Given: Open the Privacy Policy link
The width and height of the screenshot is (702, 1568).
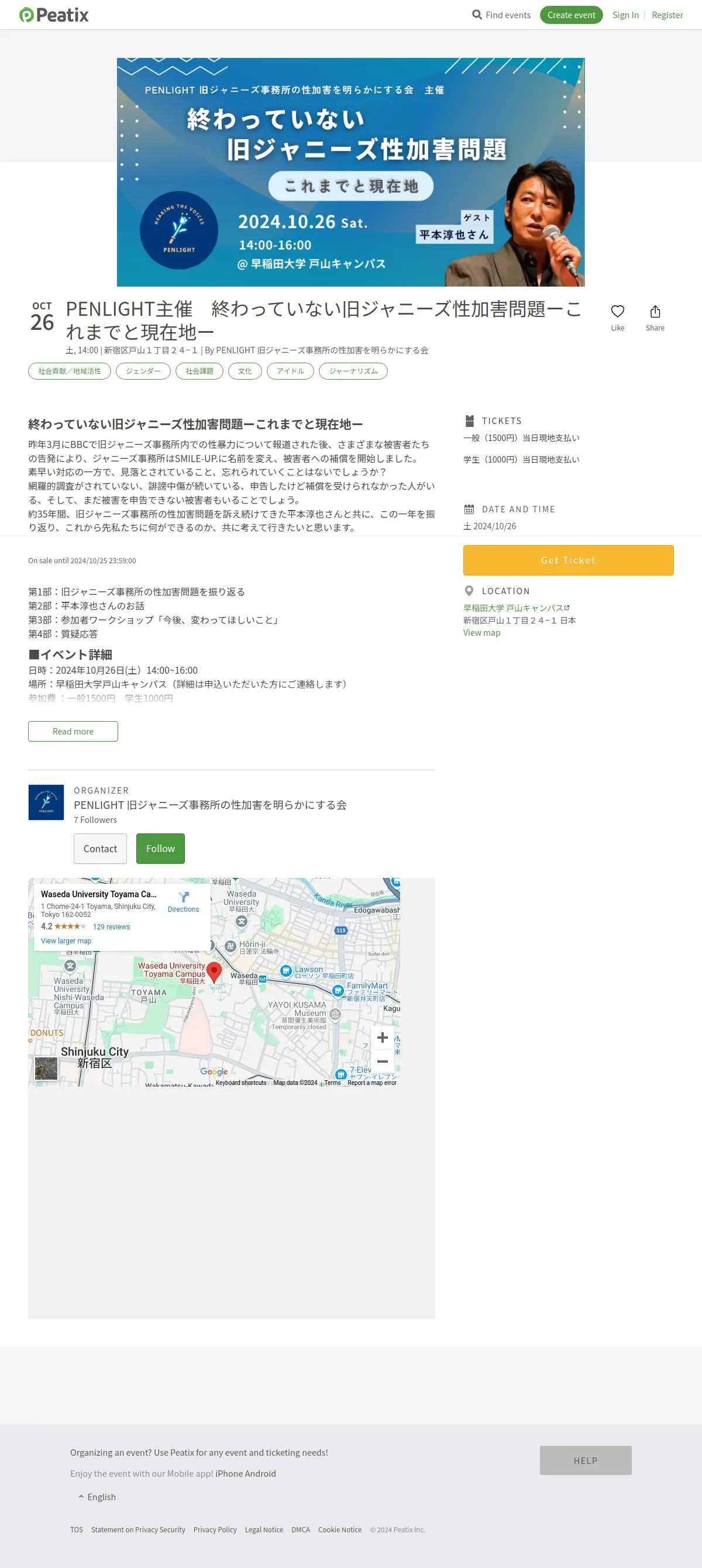Looking at the screenshot, I should pyautogui.click(x=215, y=1529).
